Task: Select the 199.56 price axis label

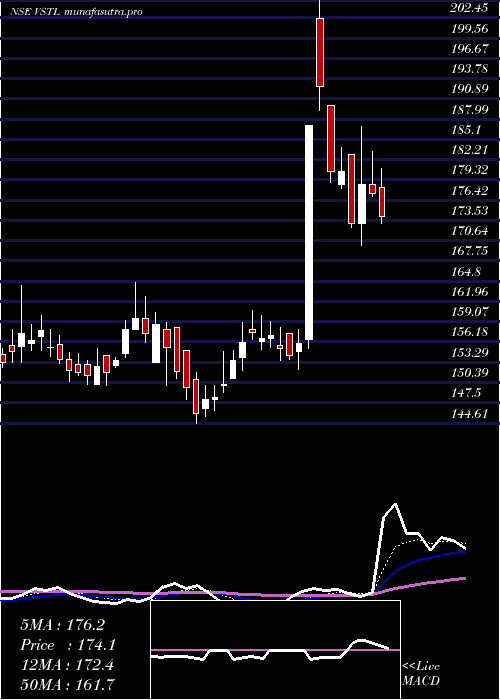Action: [x=468, y=29]
